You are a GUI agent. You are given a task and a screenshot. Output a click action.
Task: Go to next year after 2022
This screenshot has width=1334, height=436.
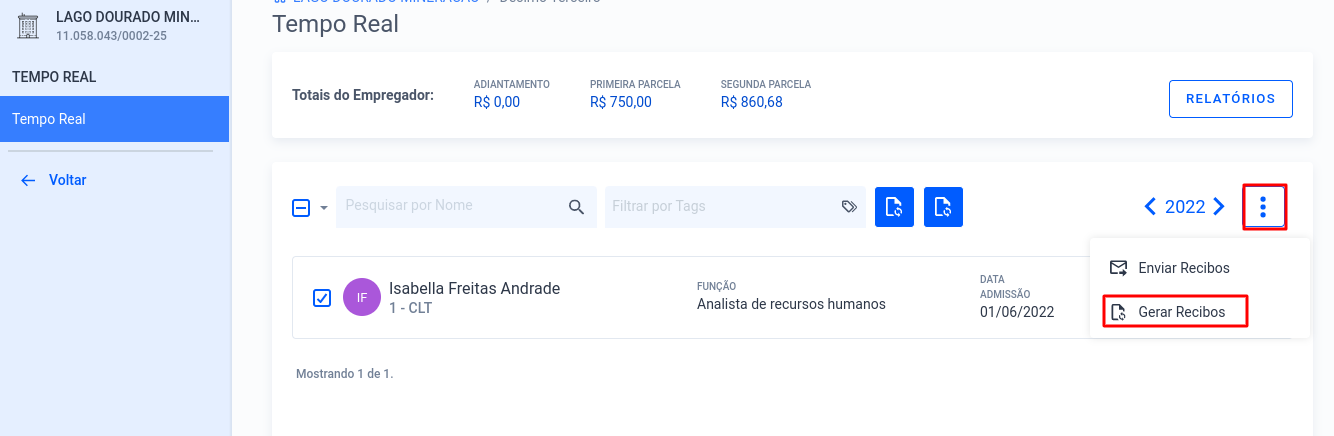click(1218, 207)
